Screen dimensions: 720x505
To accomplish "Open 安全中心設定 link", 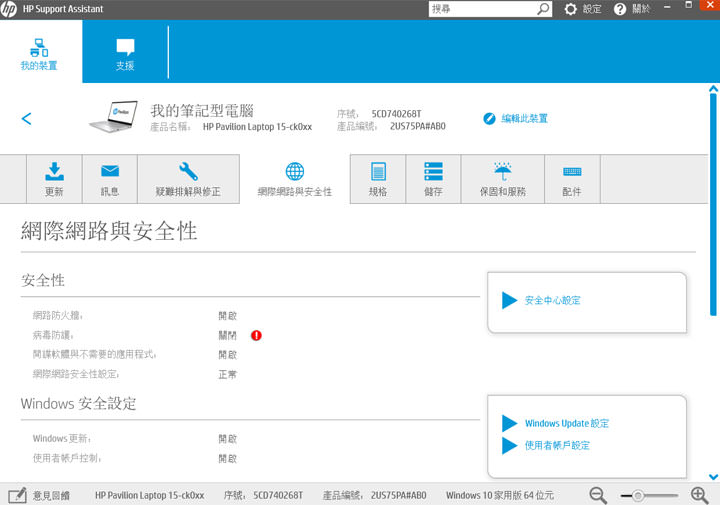I will [552, 300].
